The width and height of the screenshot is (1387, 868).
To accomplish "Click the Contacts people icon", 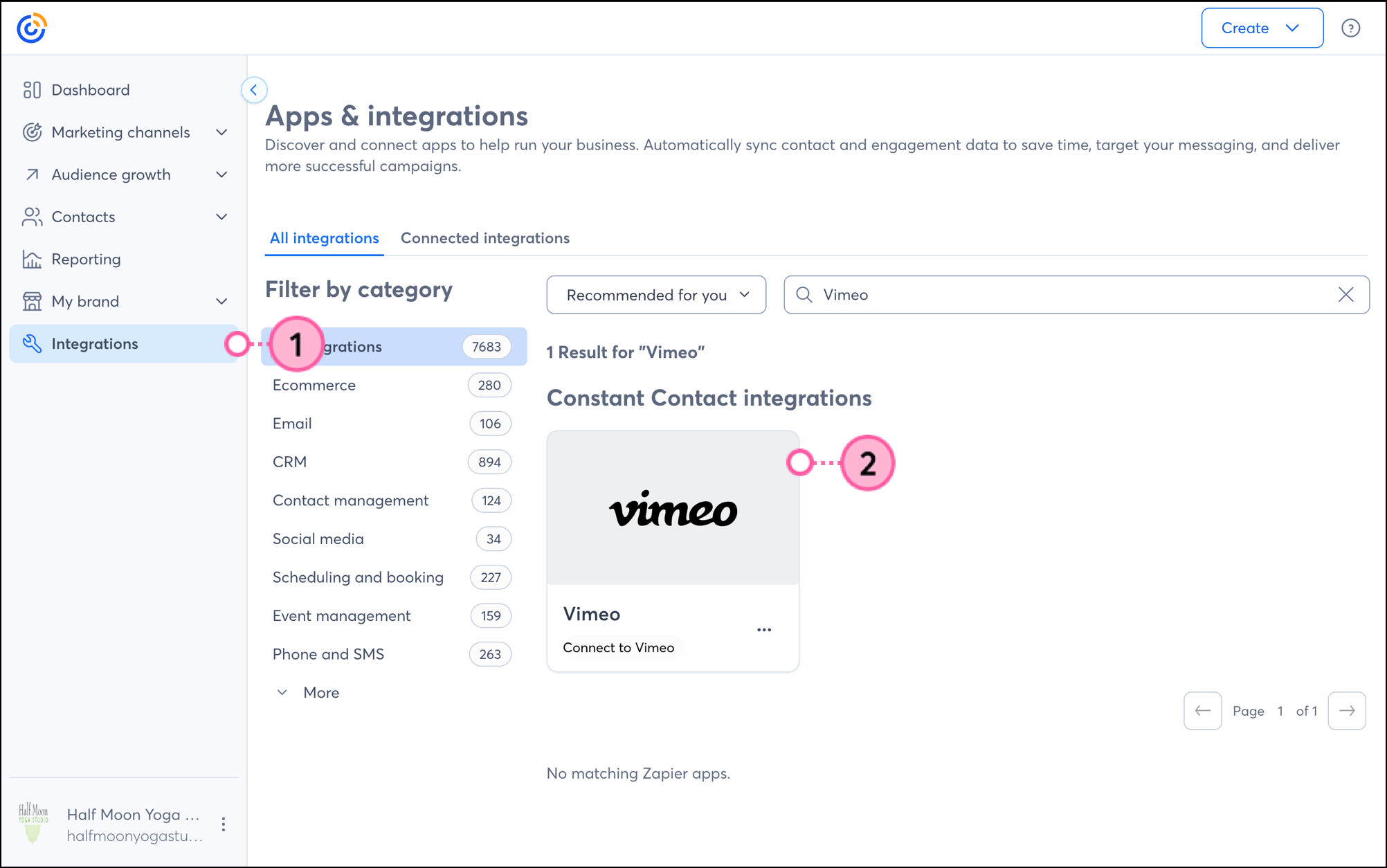I will pos(32,217).
